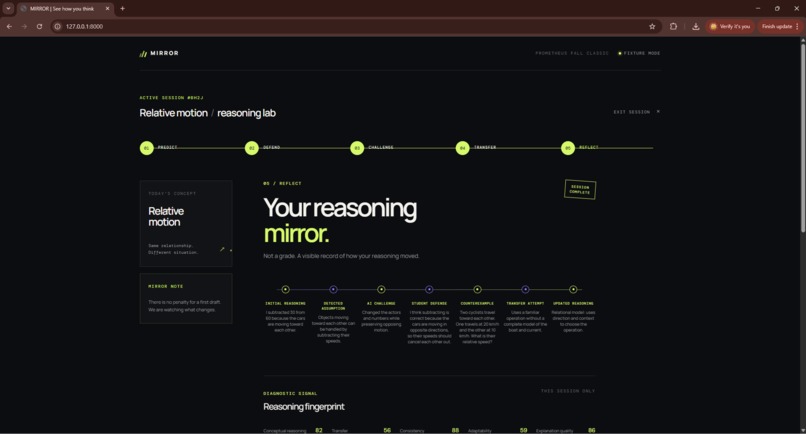Click the MIRROR logo in header
This screenshot has height=434, width=806.
tap(159, 53)
